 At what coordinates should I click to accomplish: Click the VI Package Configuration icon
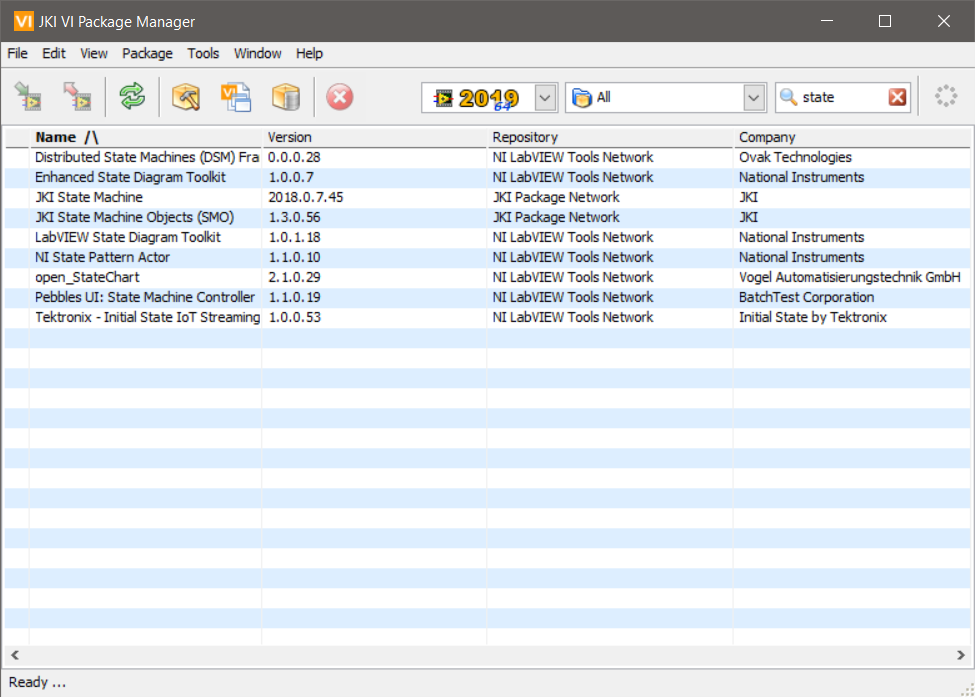236,97
